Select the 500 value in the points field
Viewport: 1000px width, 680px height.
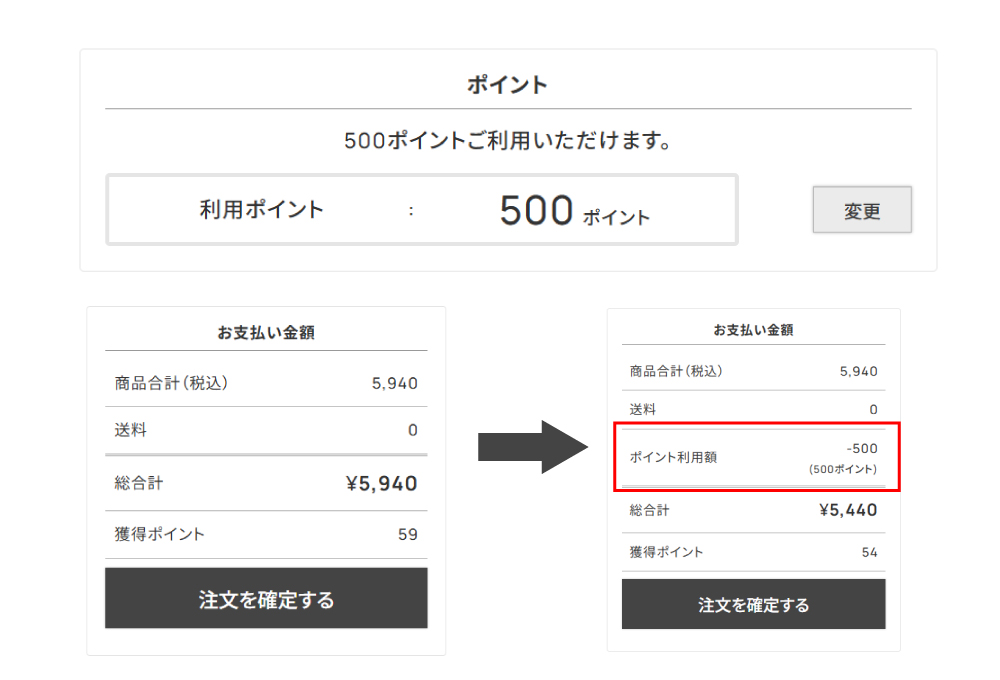pos(537,210)
